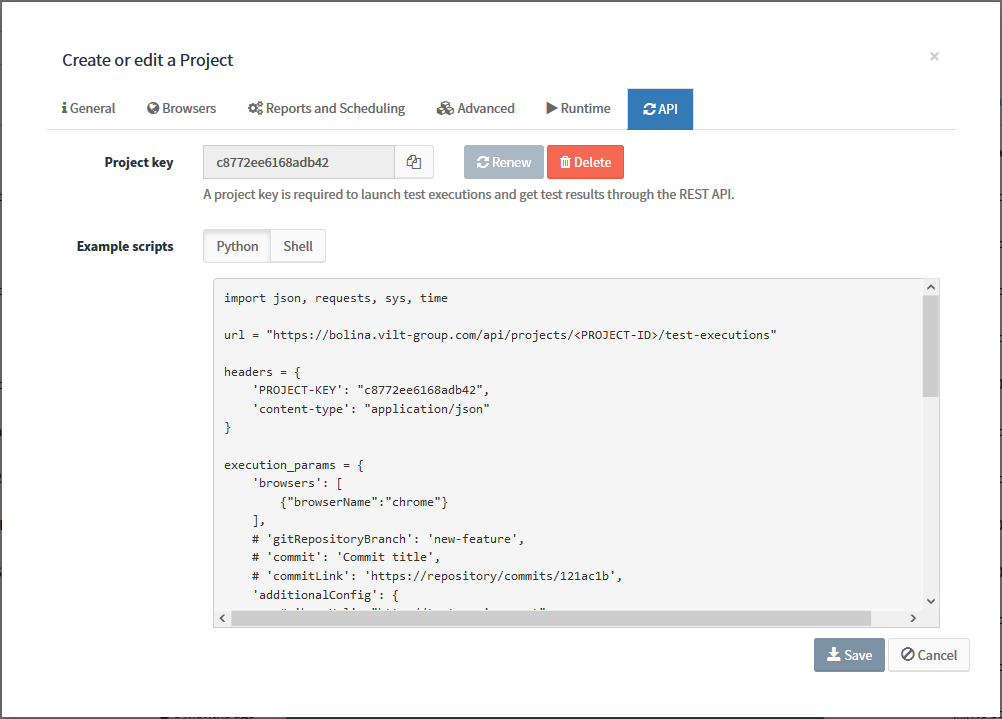The height and width of the screenshot is (719, 1002).
Task: Delete the project key
Action: (x=585, y=162)
